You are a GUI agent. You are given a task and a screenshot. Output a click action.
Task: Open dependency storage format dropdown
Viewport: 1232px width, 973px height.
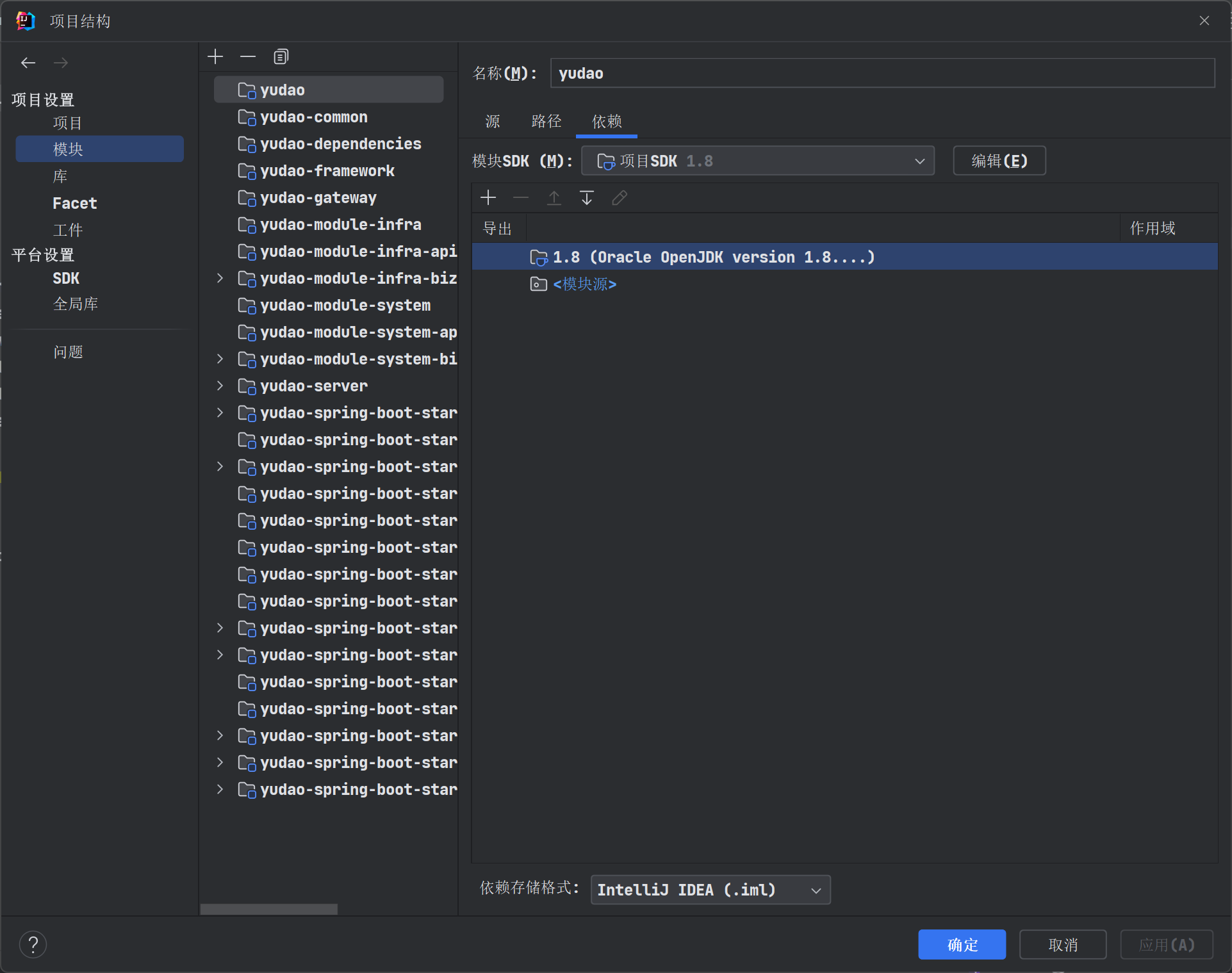(710, 890)
